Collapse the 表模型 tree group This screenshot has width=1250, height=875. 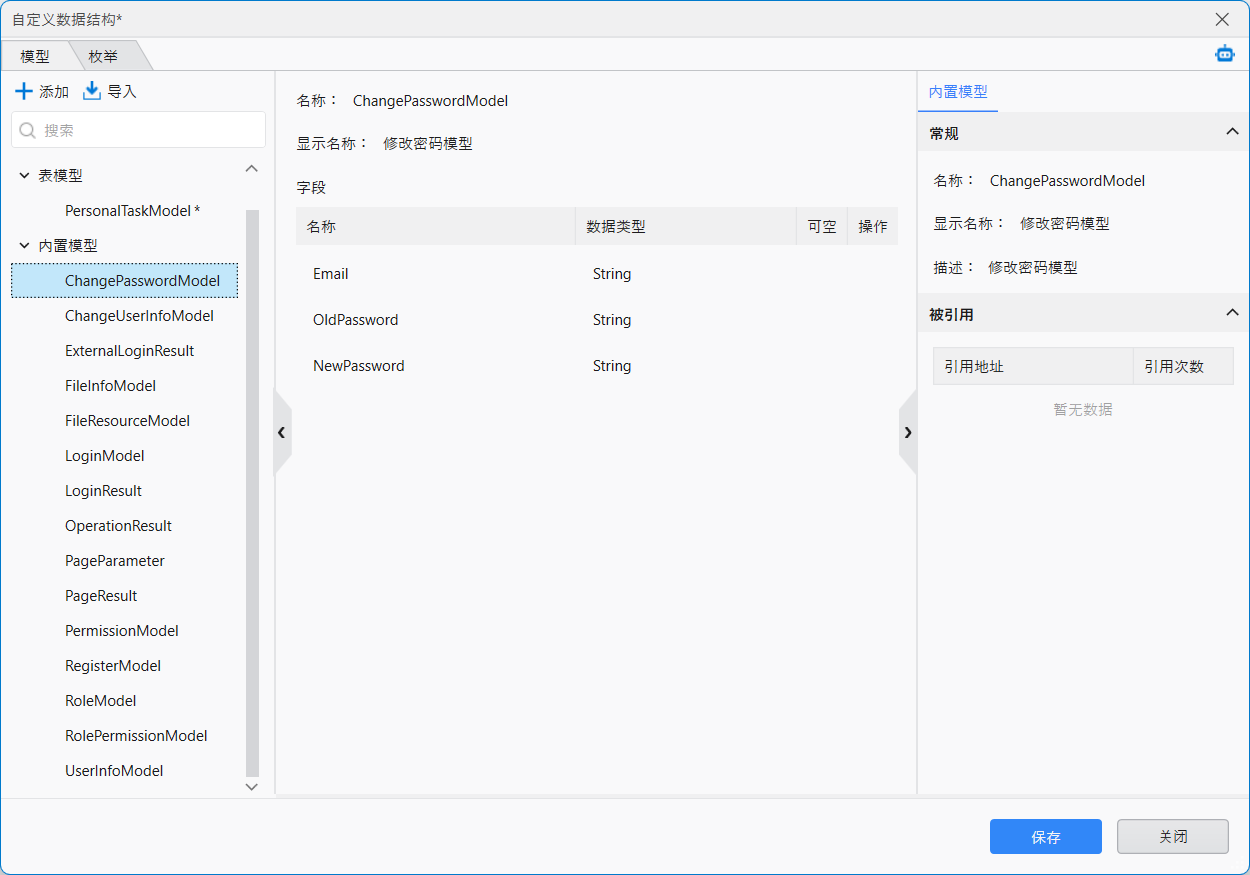tap(25, 176)
